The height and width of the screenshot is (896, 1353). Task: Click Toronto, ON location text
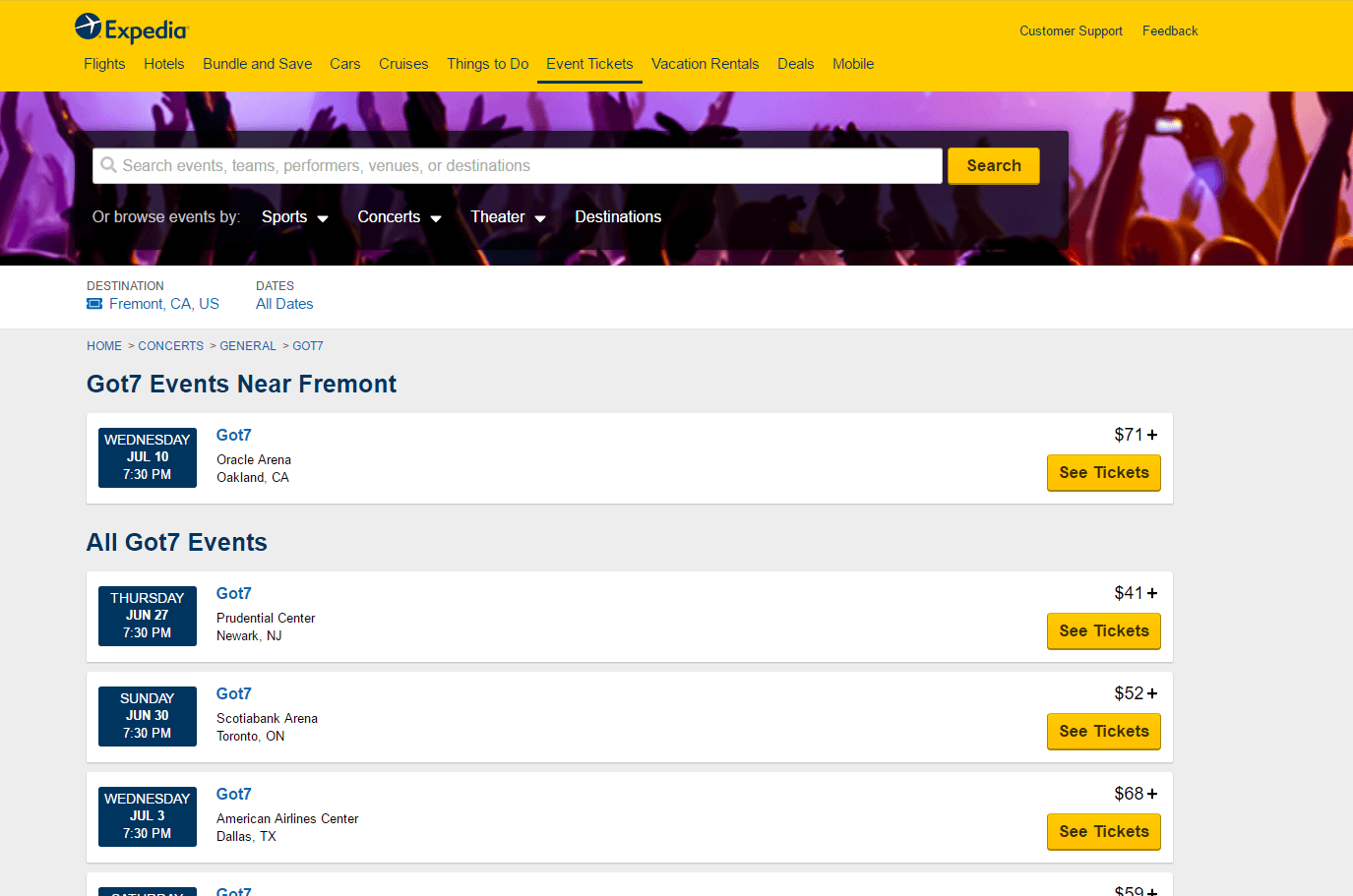coord(251,737)
